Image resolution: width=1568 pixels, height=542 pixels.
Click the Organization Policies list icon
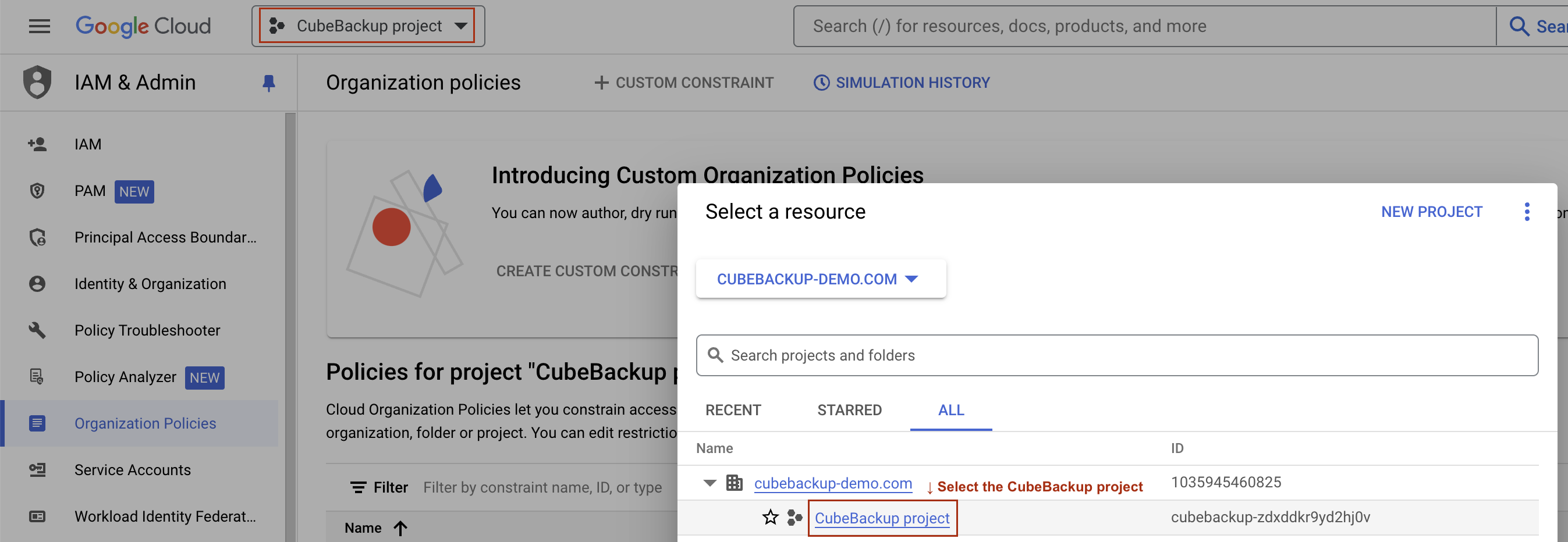click(x=37, y=423)
